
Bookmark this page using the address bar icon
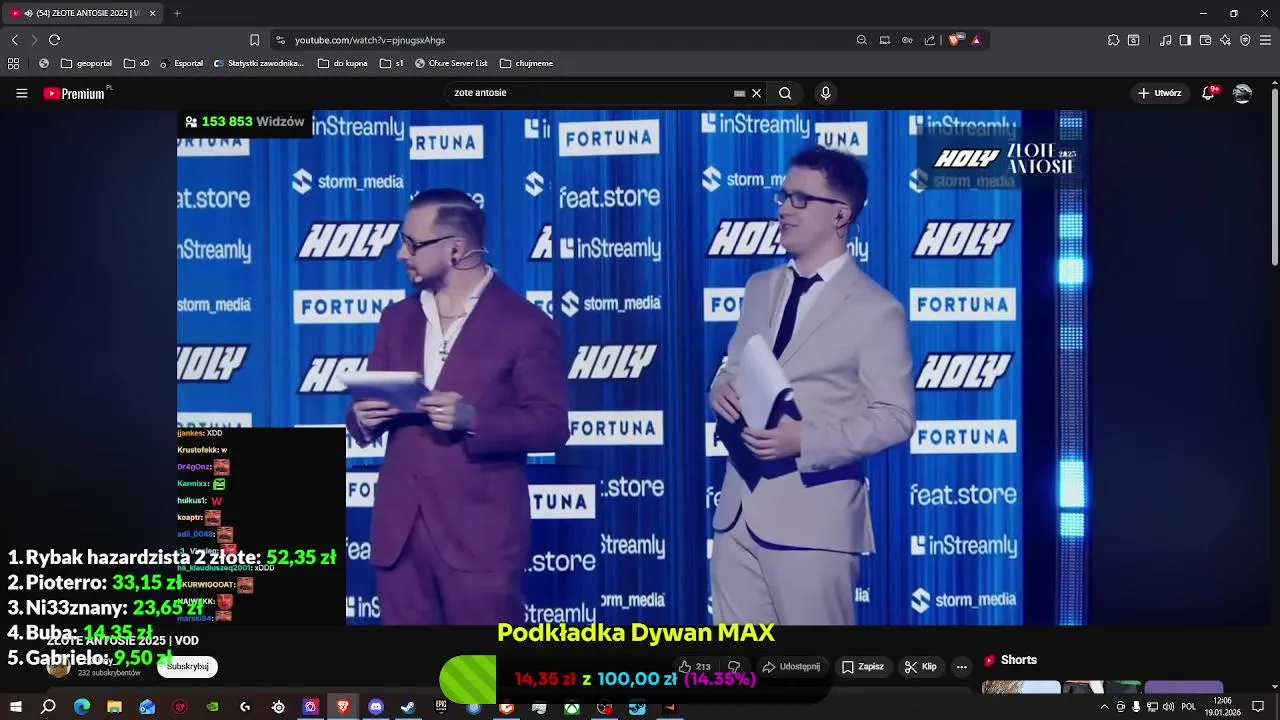coord(254,40)
